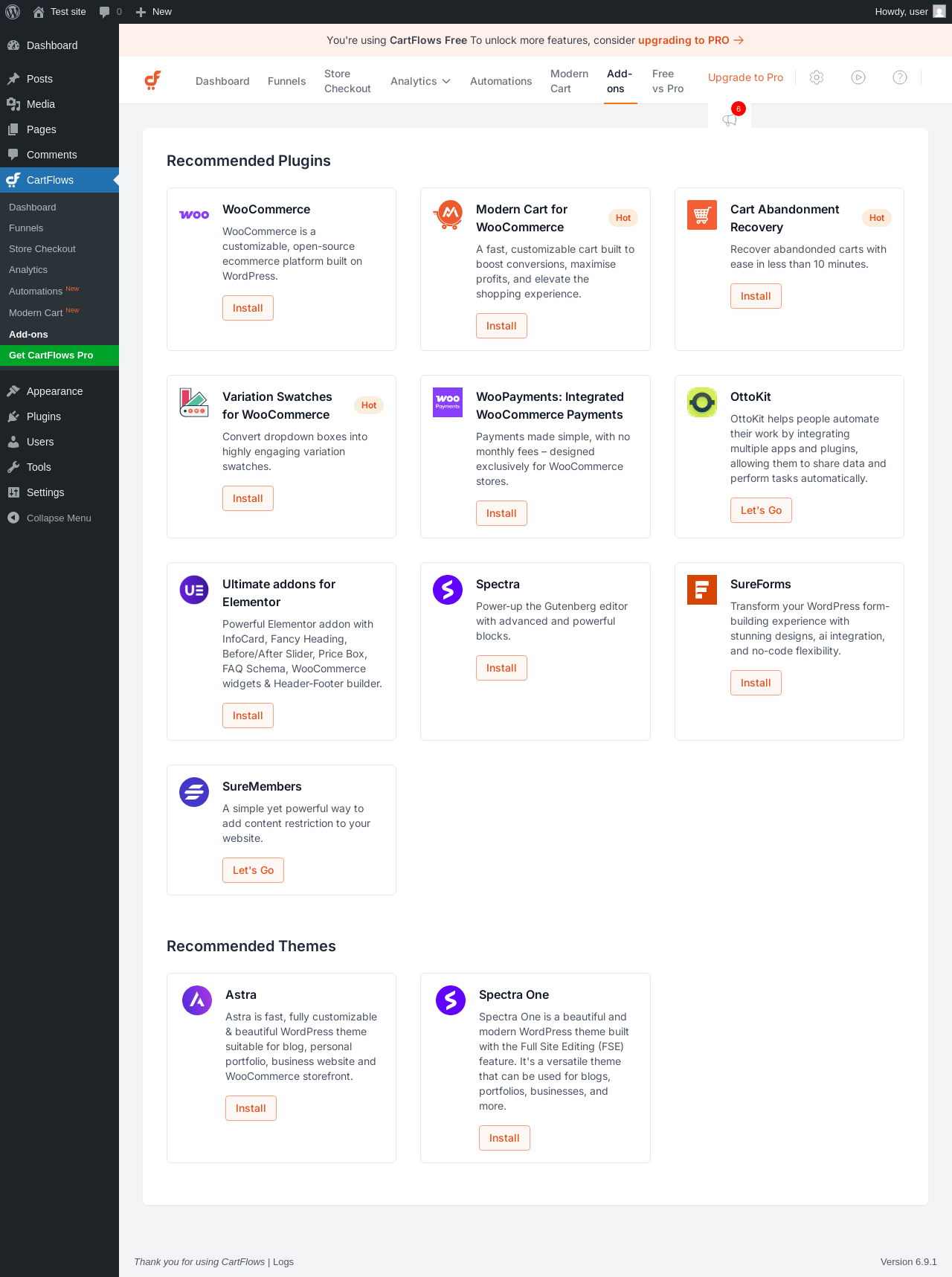Open Plugins menu in sidebar
Image resolution: width=952 pixels, height=1277 pixels.
pyautogui.click(x=59, y=416)
